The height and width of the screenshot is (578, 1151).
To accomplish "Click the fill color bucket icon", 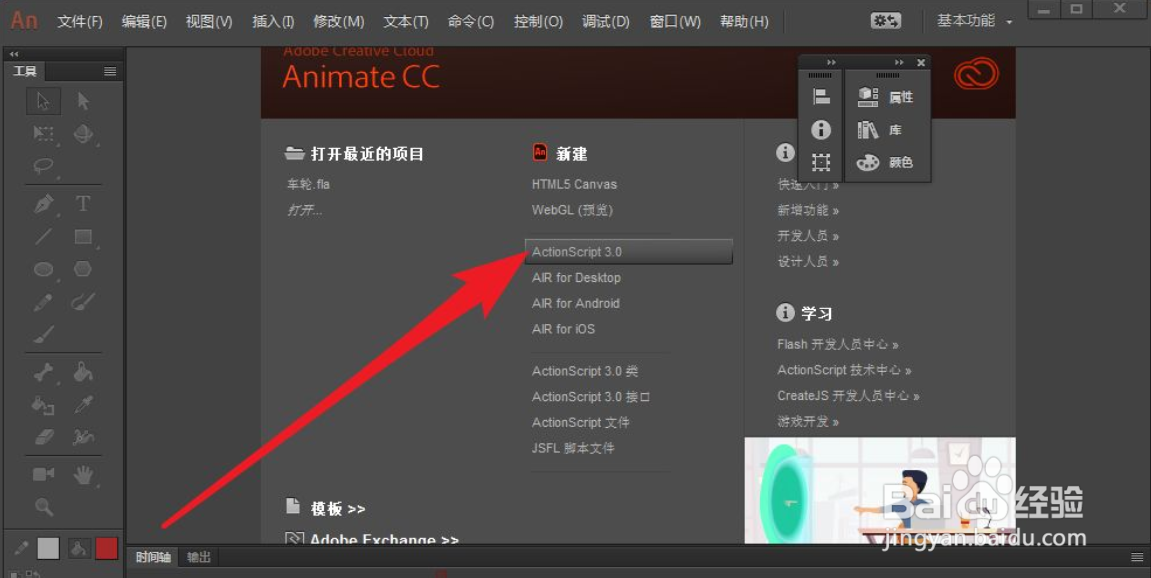I will 79,548.
